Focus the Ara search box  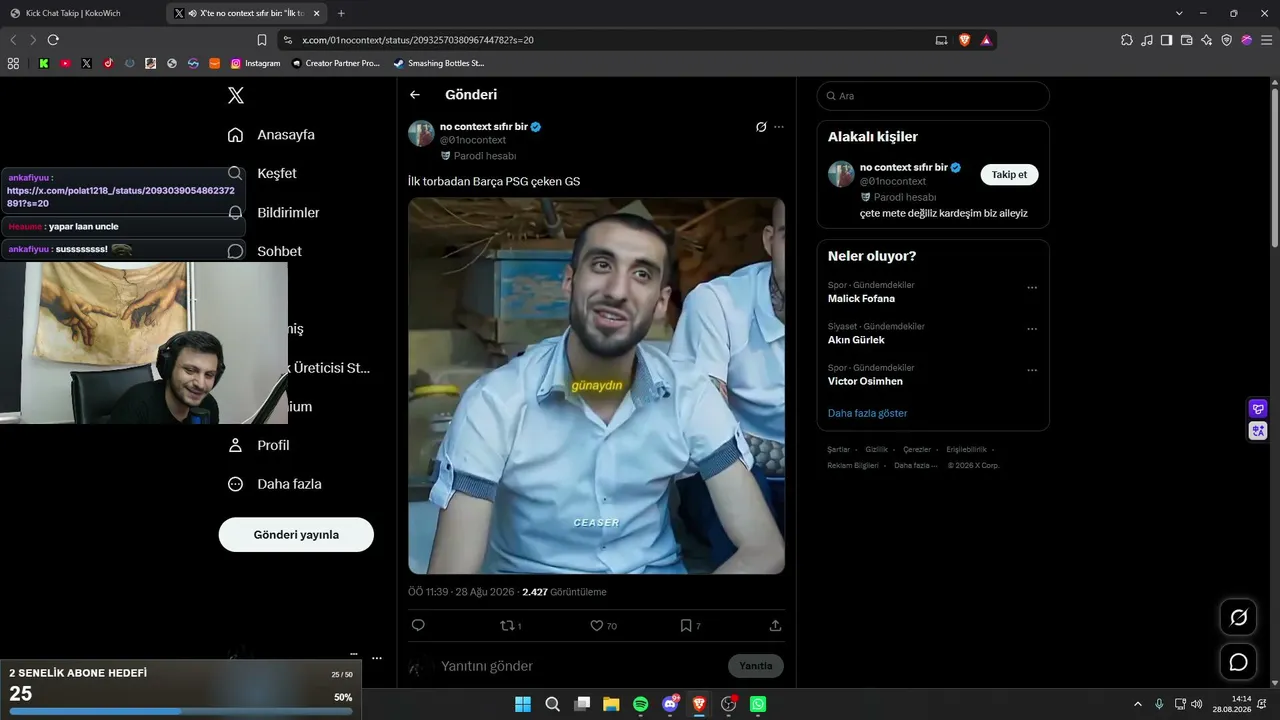click(x=933, y=96)
